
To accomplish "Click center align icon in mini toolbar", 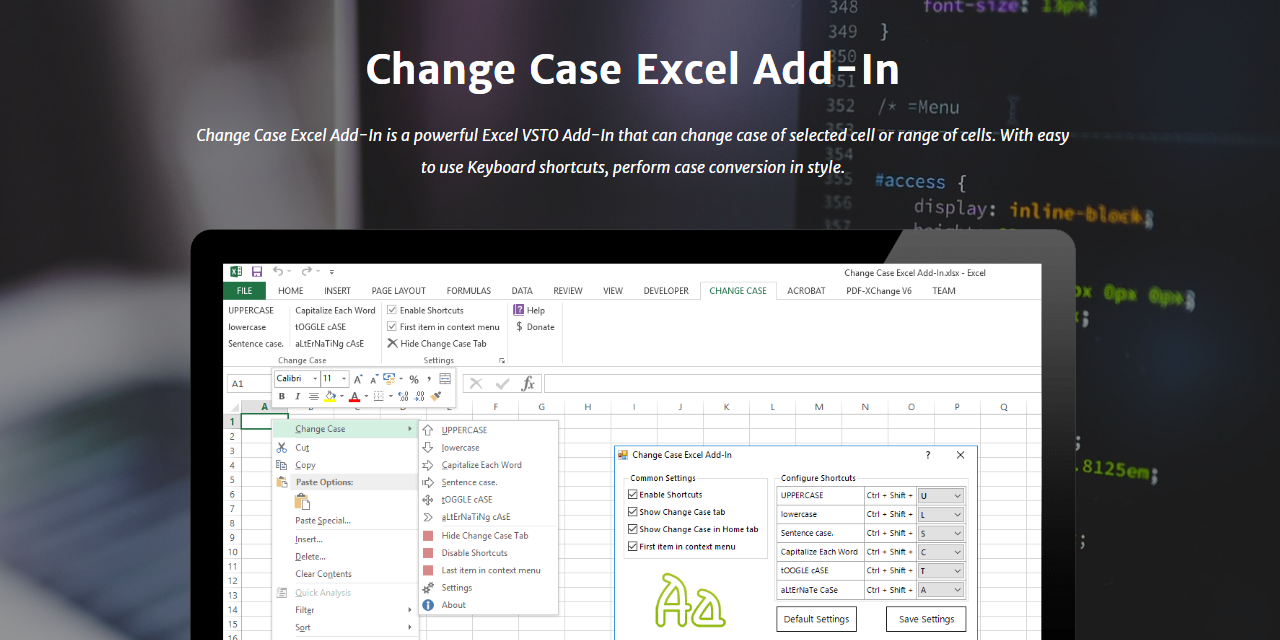I will coord(313,396).
